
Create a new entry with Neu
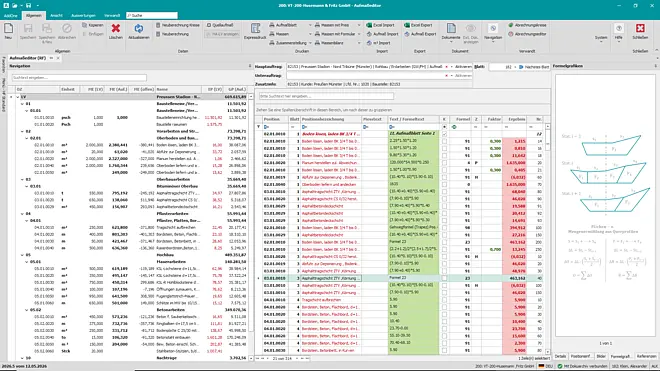point(8,32)
